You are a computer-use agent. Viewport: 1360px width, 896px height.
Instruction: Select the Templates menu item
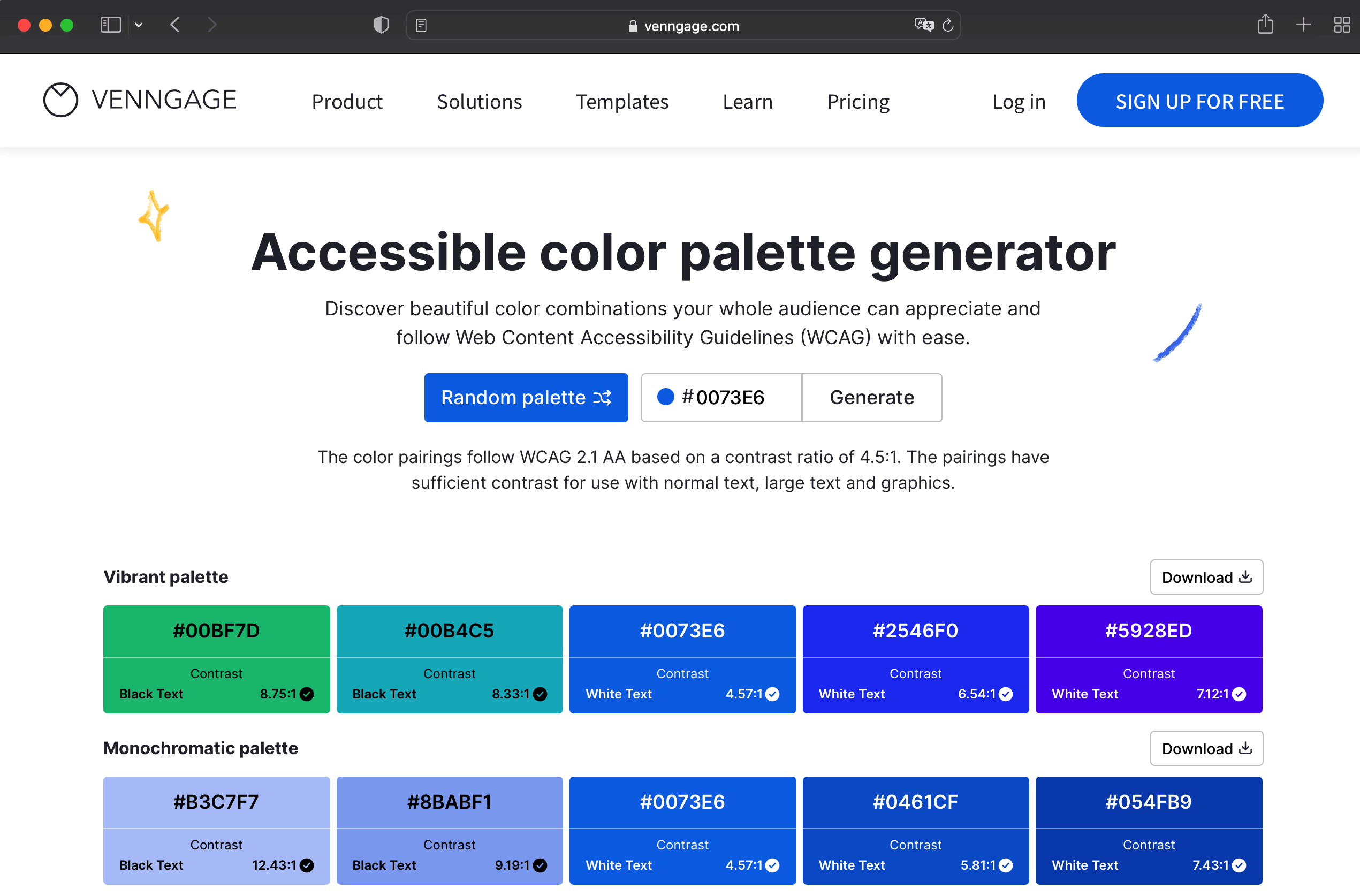point(622,100)
